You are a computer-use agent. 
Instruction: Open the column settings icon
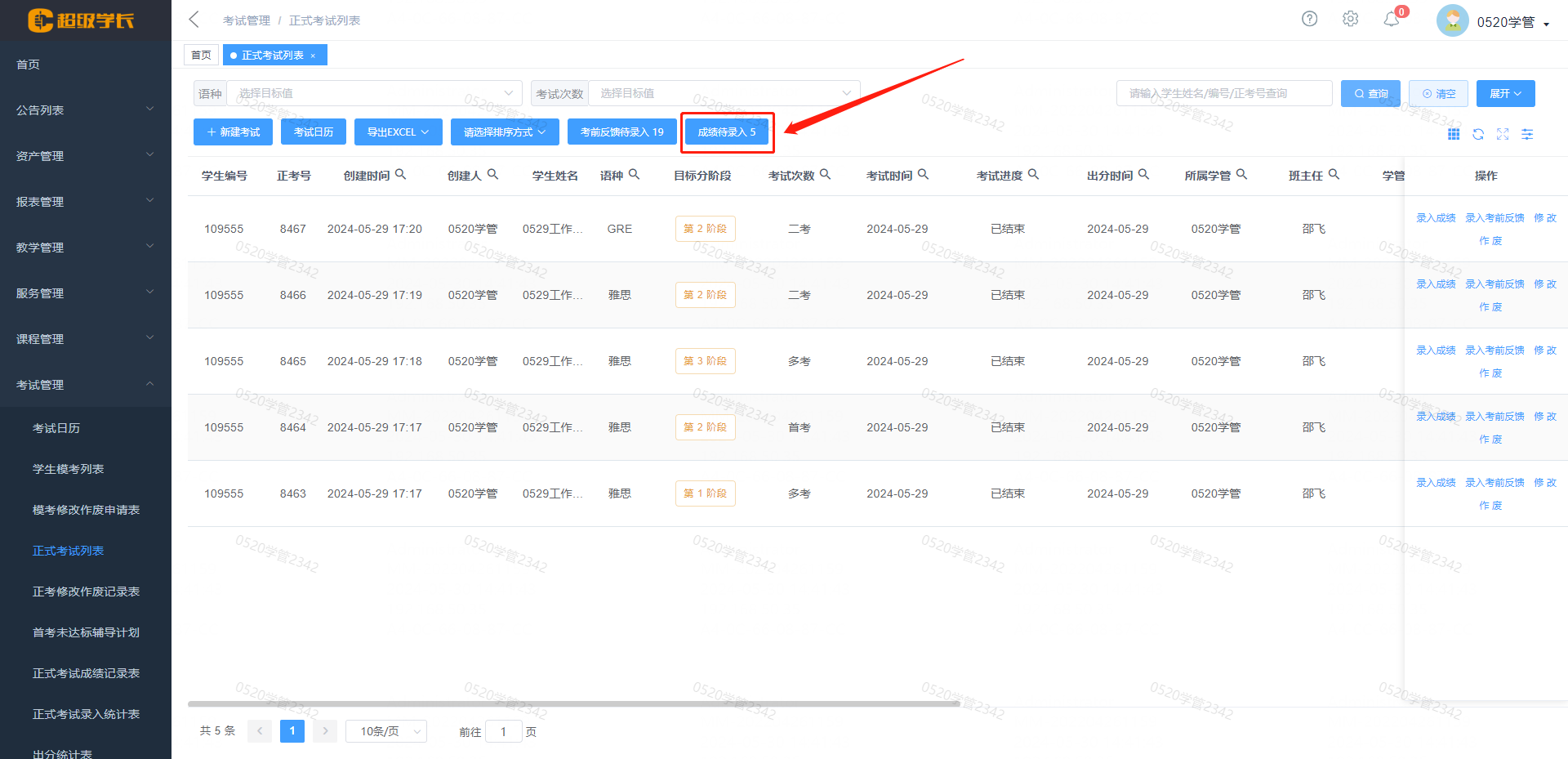coord(1527,134)
